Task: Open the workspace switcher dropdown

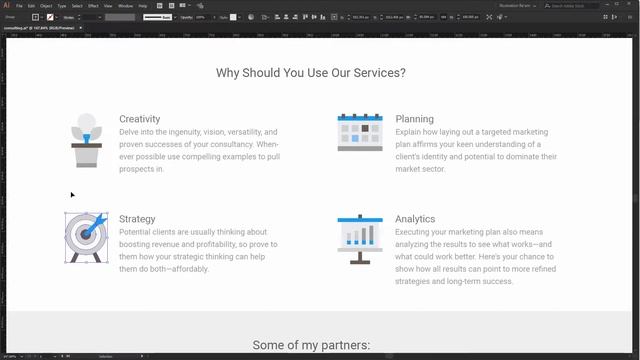Action: pyautogui.click(x=518, y=6)
